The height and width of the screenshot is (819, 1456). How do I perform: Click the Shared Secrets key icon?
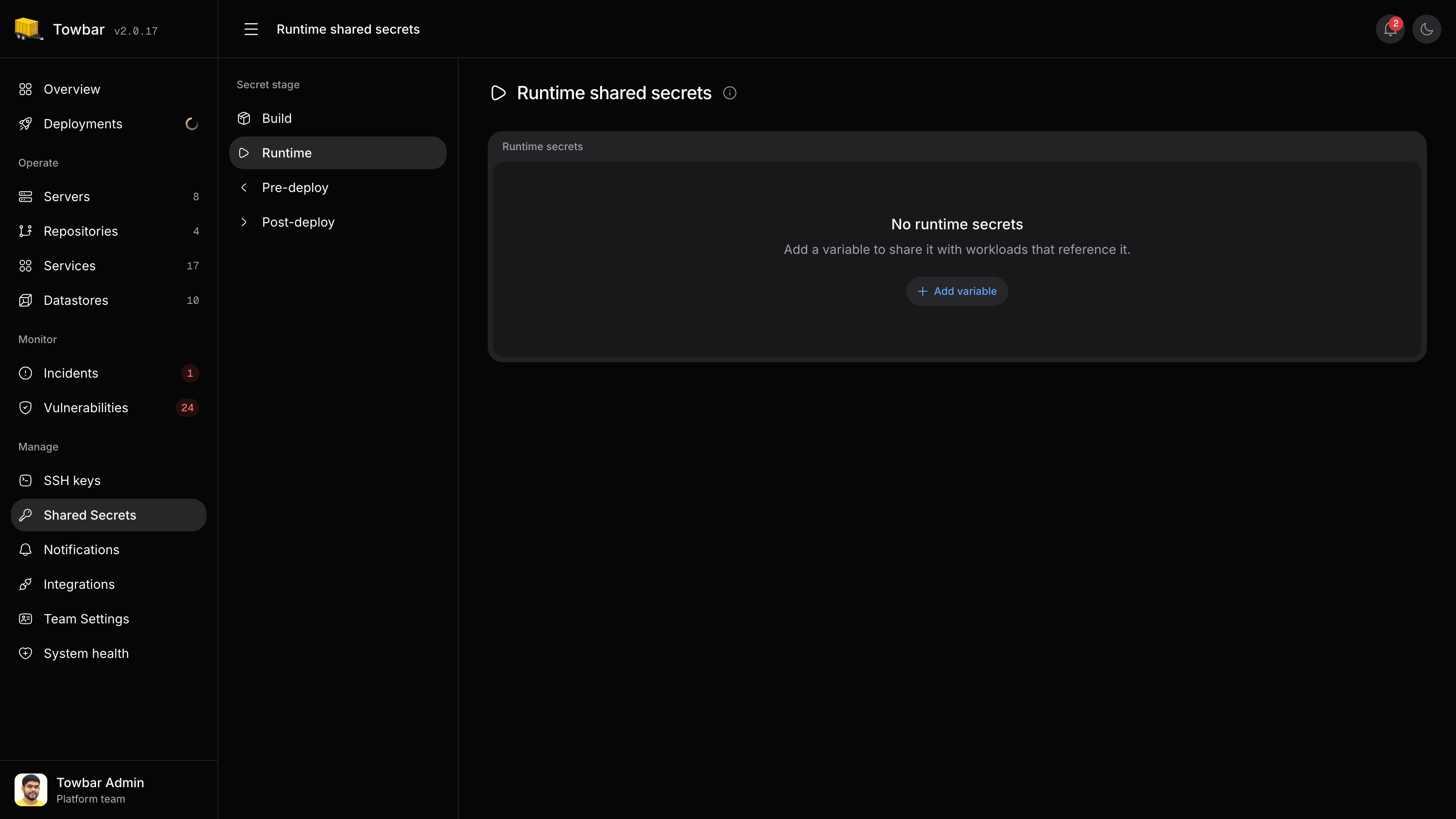[x=25, y=515]
